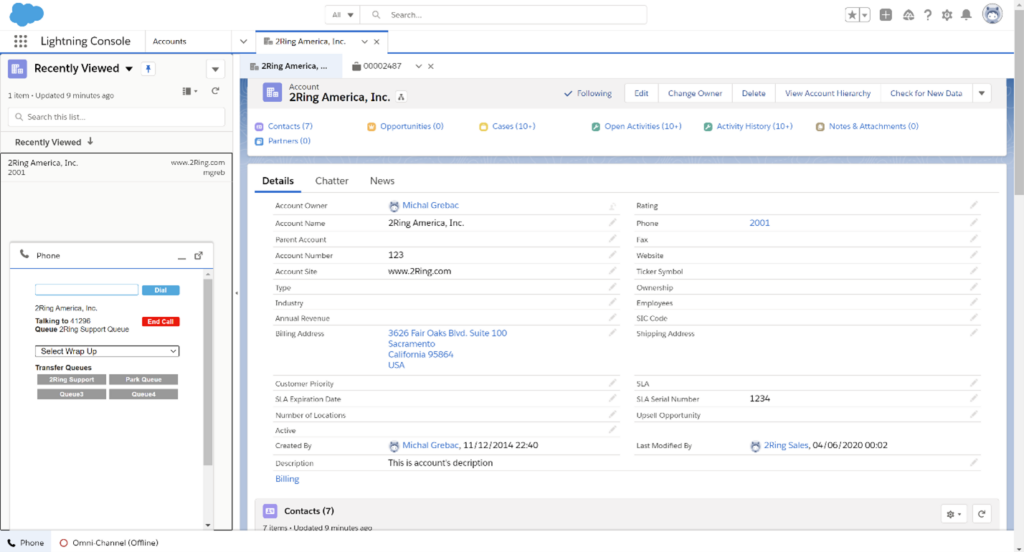The height and width of the screenshot is (552, 1024).
Task: Open the Setup gear menu
Action: coord(947,15)
